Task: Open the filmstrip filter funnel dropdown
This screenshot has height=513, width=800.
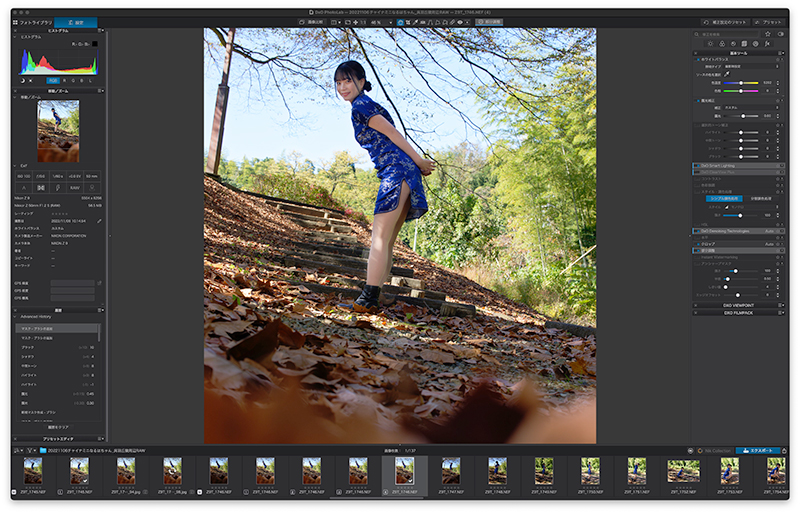Action: pyautogui.click(x=30, y=451)
